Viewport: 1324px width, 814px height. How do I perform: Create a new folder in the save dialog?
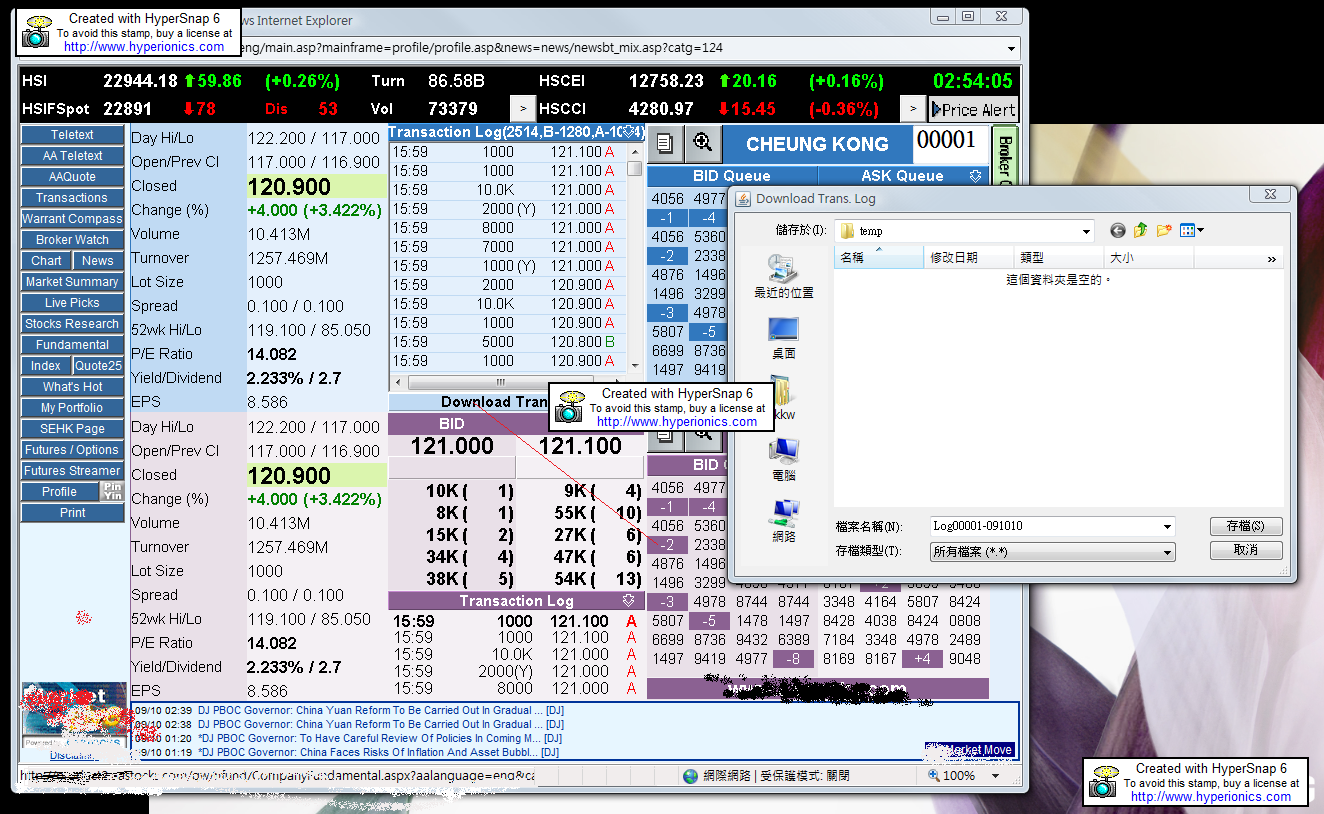[1163, 231]
